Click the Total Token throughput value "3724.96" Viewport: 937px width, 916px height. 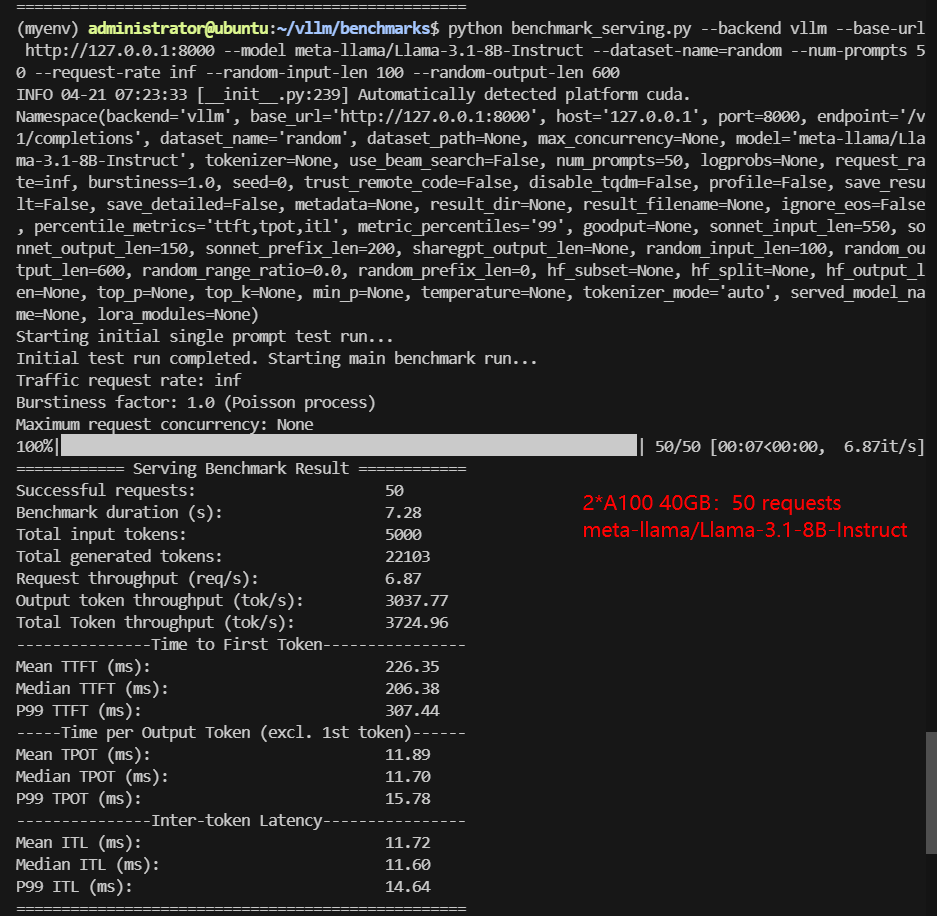coord(417,623)
